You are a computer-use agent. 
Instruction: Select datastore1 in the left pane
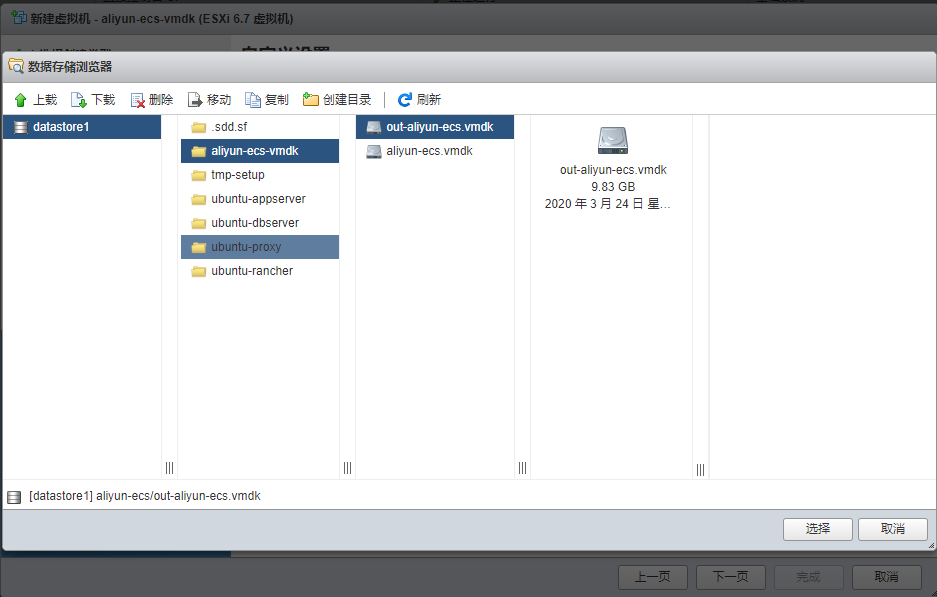61,127
